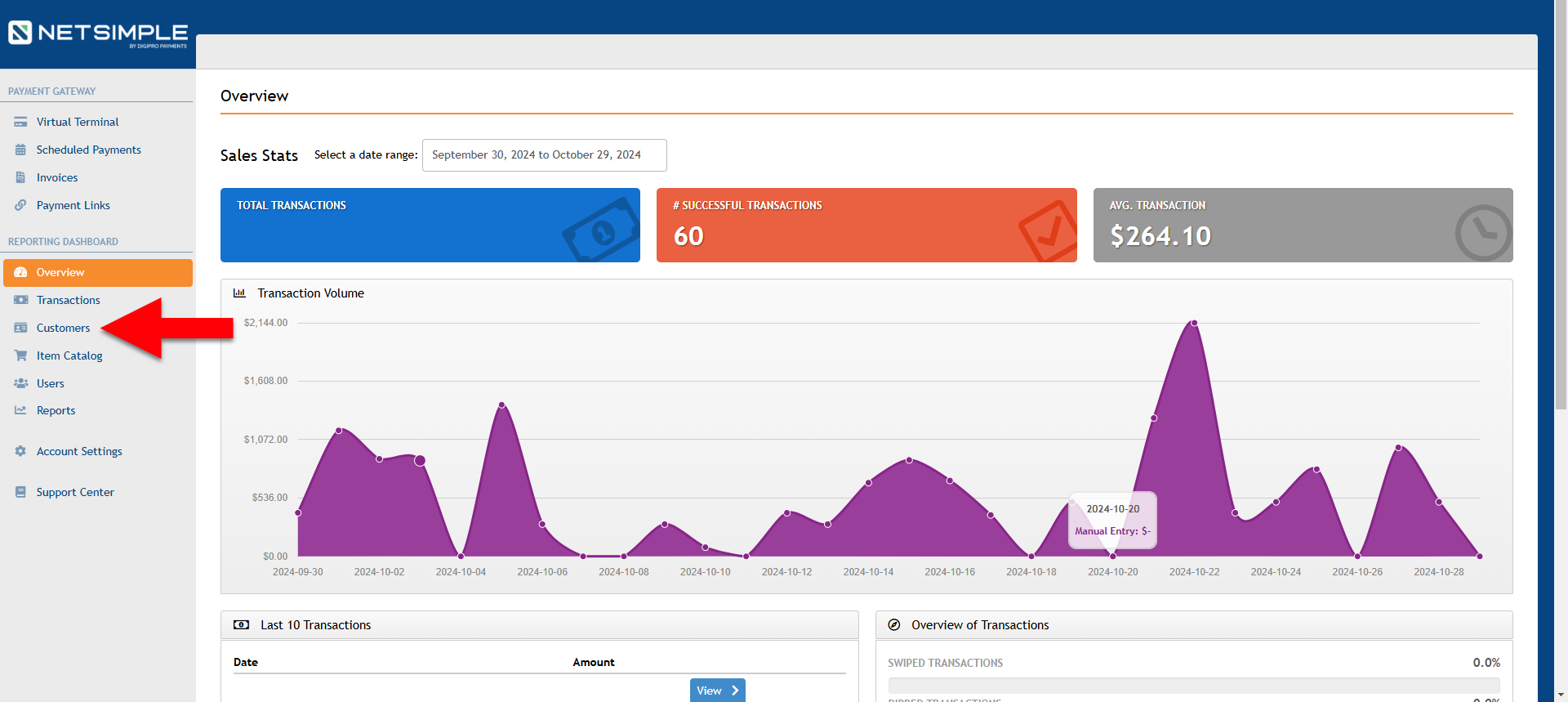Click the View button in transactions table

click(717, 691)
